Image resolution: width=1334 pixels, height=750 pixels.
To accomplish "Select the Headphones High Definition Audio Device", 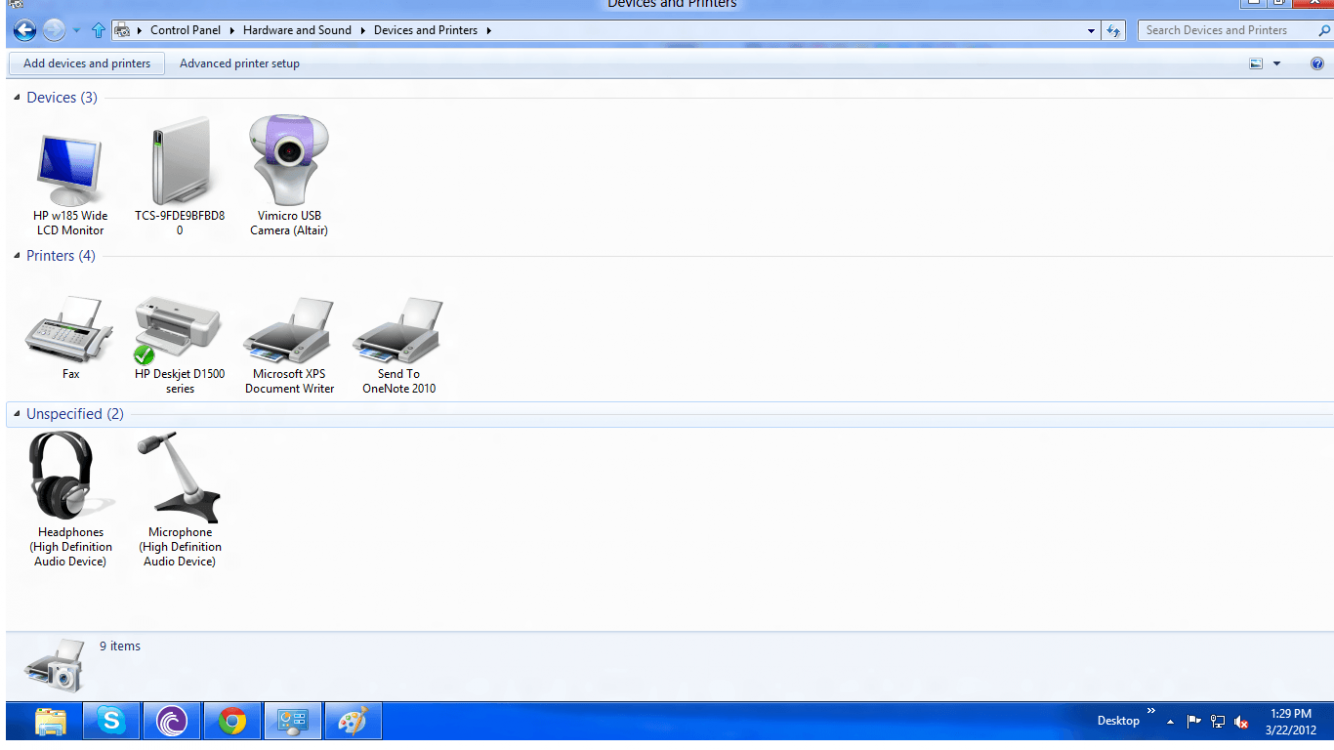I will point(70,500).
